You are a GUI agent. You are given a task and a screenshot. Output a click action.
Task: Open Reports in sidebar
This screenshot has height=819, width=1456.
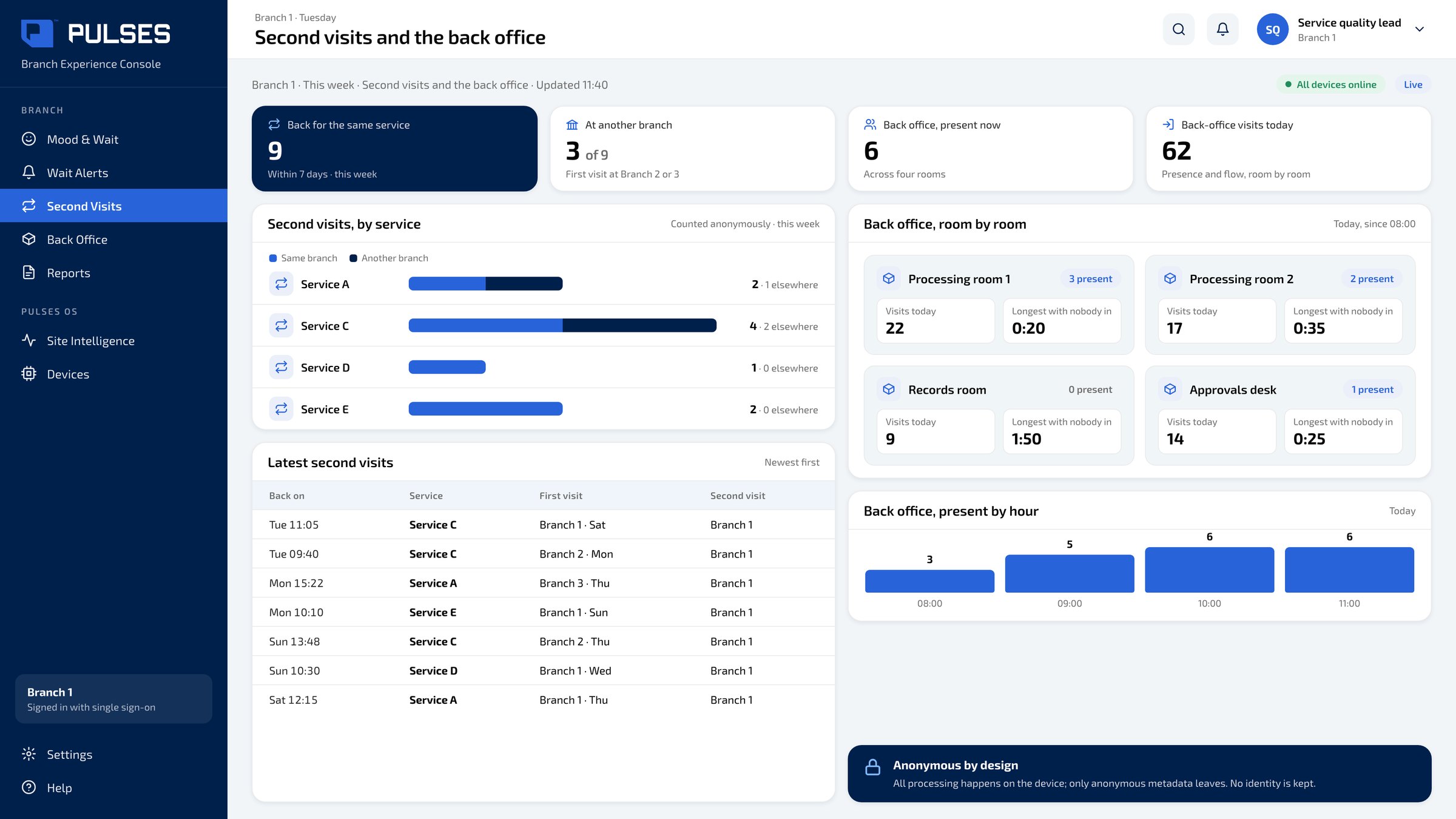coord(113,272)
